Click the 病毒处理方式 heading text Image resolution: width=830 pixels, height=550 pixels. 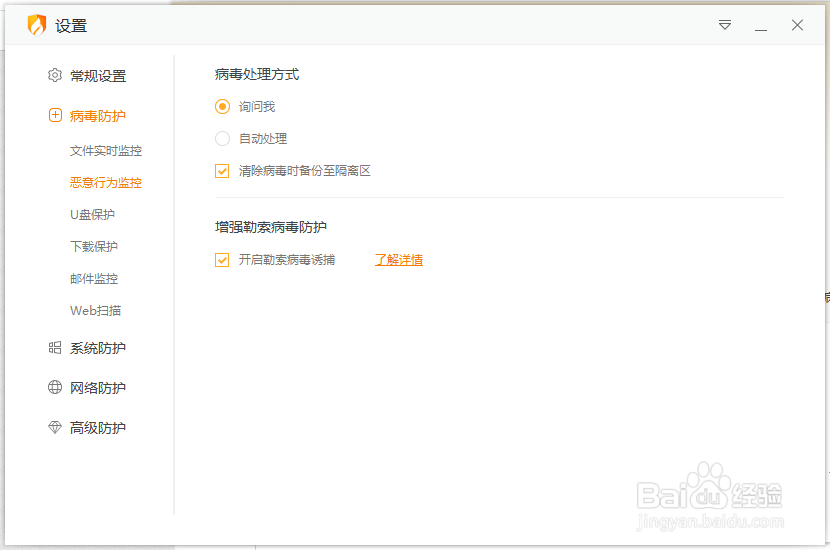pyautogui.click(x=257, y=75)
